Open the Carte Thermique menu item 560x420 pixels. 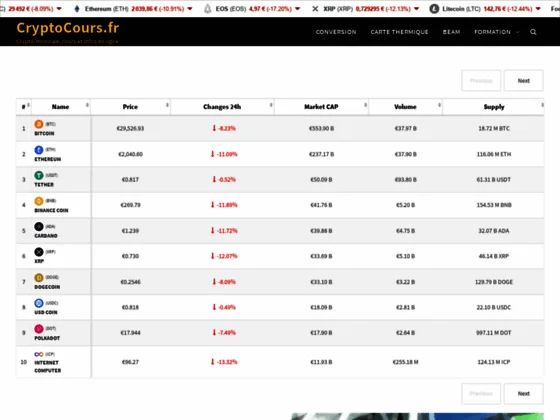click(x=399, y=32)
